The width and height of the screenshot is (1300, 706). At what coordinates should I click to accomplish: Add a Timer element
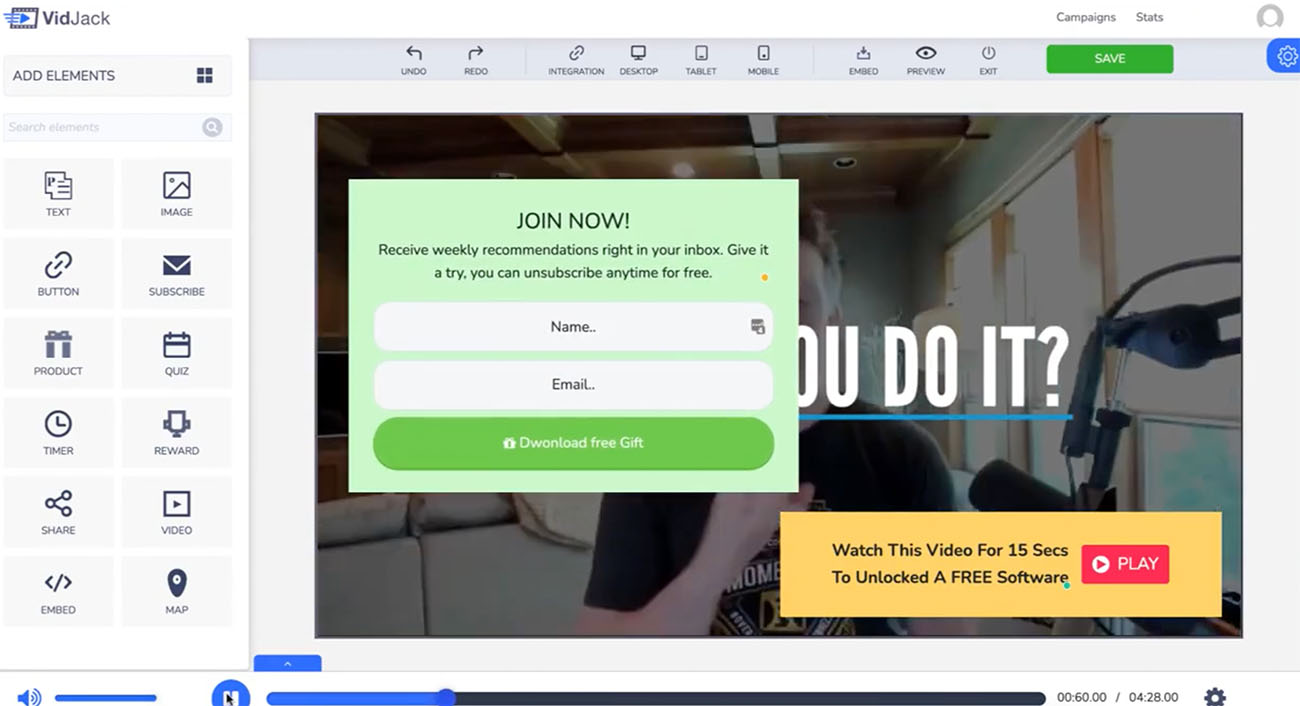coord(58,432)
